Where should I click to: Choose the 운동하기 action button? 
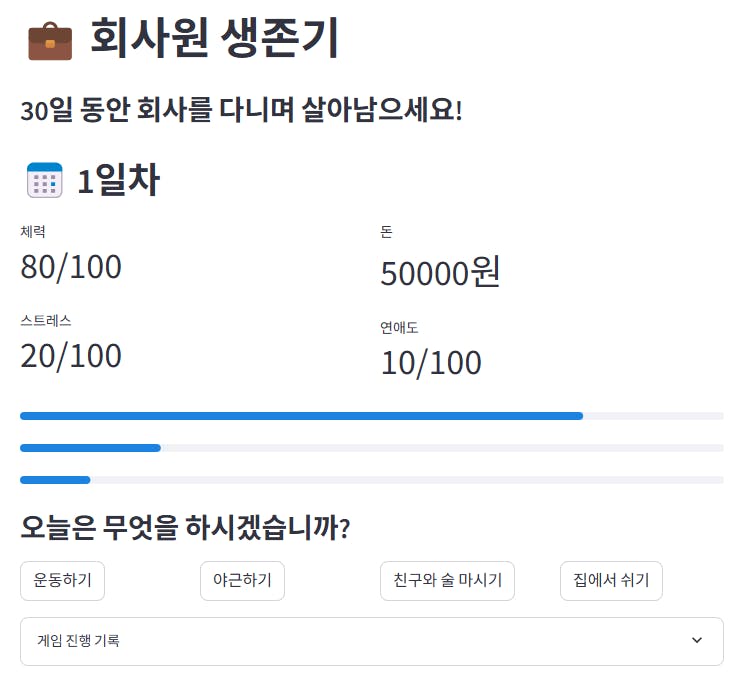point(62,581)
